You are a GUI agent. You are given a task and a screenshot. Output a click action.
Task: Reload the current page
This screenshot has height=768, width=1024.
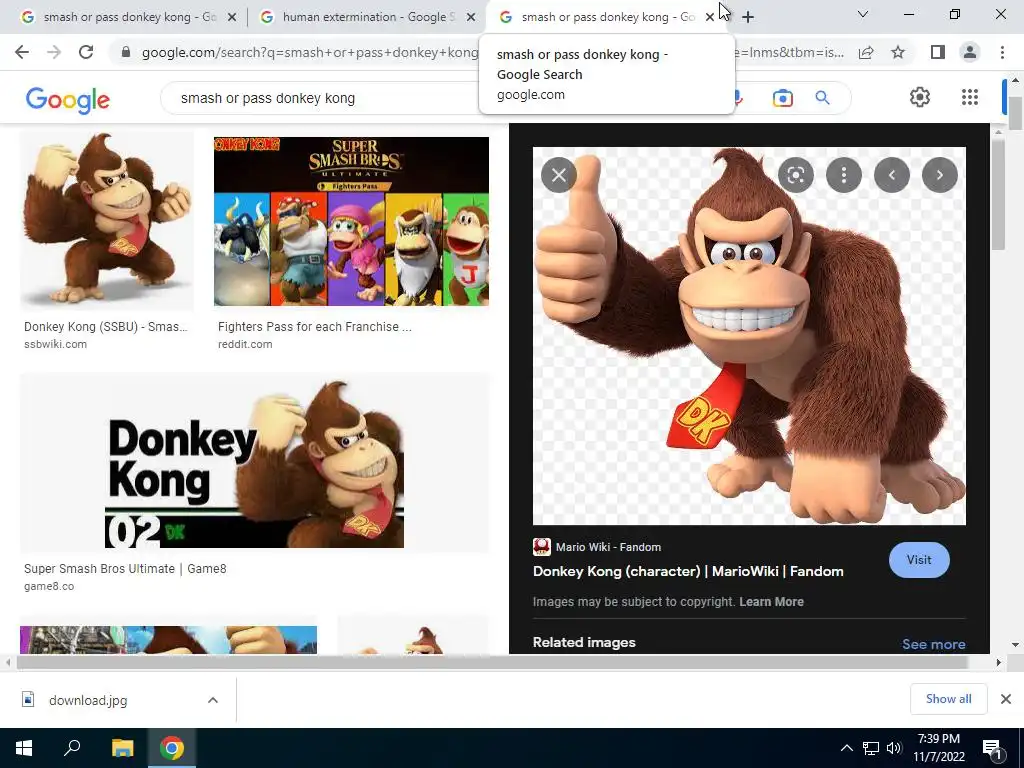point(86,52)
